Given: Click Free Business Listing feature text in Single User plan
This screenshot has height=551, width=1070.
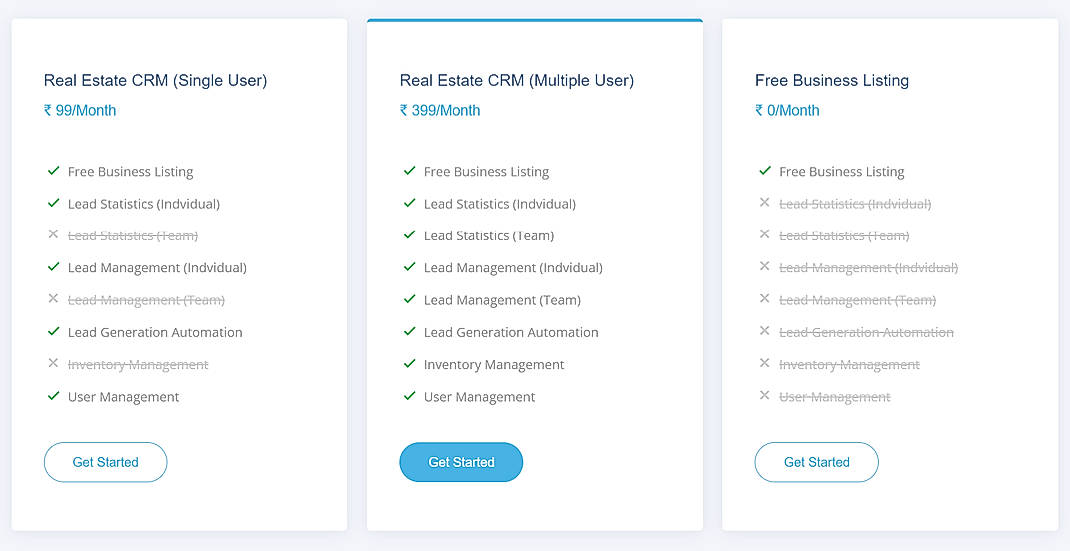Looking at the screenshot, I should pyautogui.click(x=130, y=172).
